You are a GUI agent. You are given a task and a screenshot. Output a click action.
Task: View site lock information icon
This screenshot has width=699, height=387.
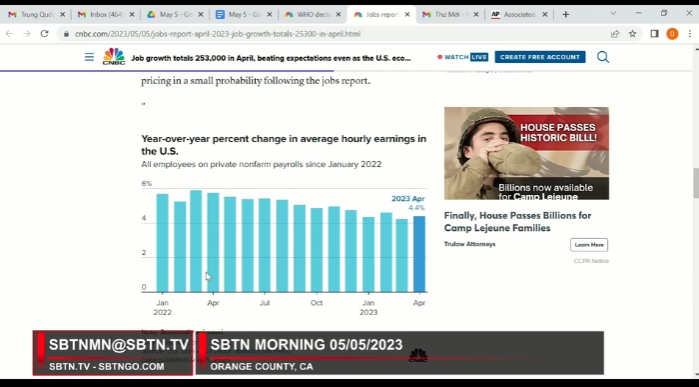click(66, 34)
